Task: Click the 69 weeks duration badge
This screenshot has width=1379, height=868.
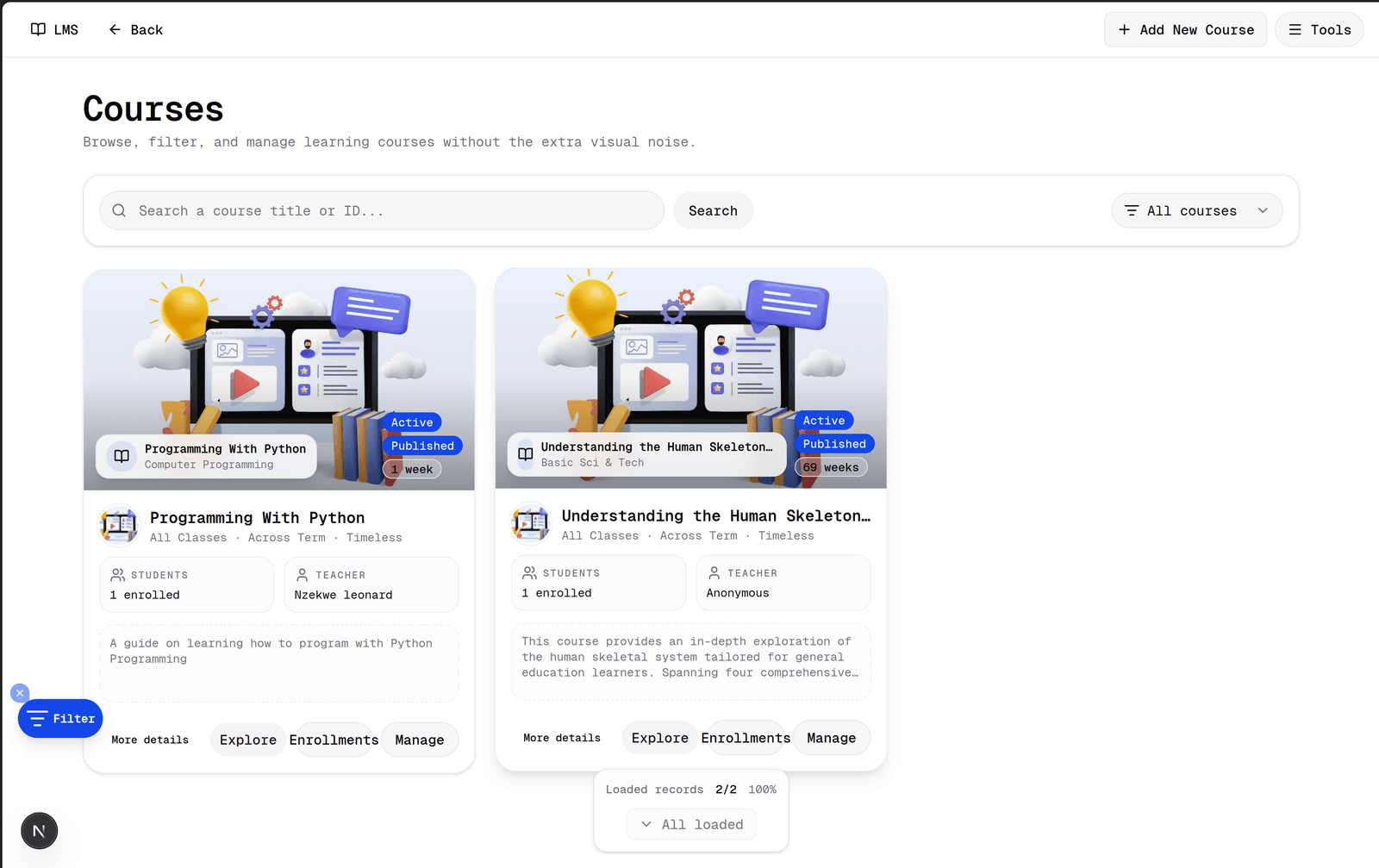Action: pyautogui.click(x=831, y=467)
